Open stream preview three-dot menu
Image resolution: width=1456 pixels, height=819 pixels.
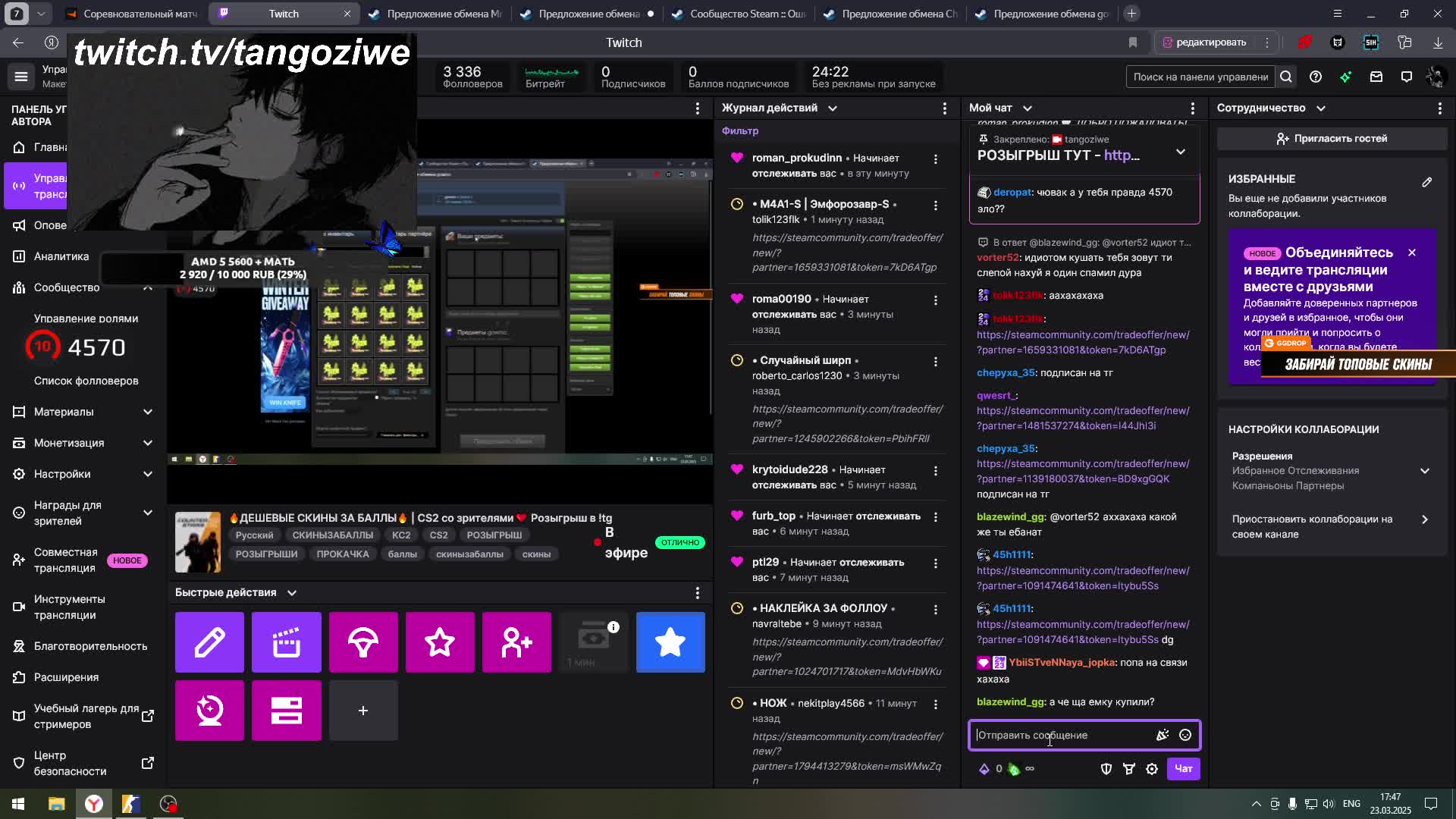pyautogui.click(x=698, y=108)
